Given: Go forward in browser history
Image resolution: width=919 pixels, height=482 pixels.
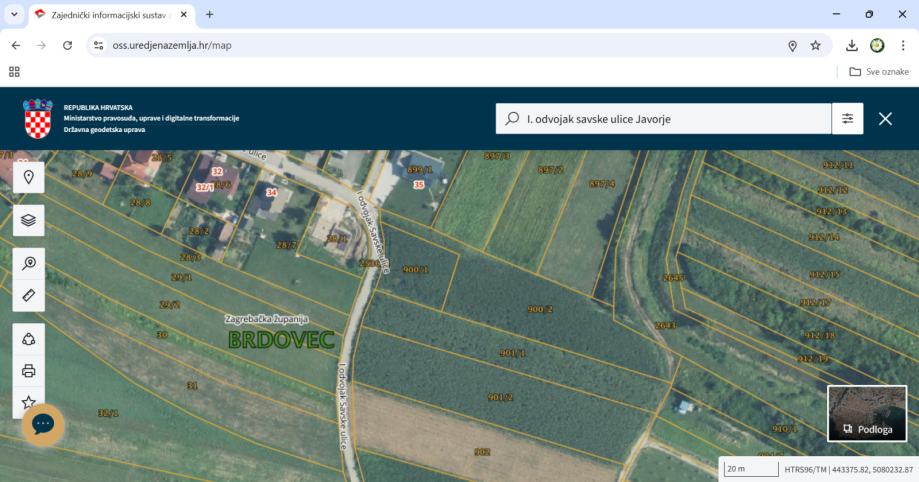Looking at the screenshot, I should 42,45.
